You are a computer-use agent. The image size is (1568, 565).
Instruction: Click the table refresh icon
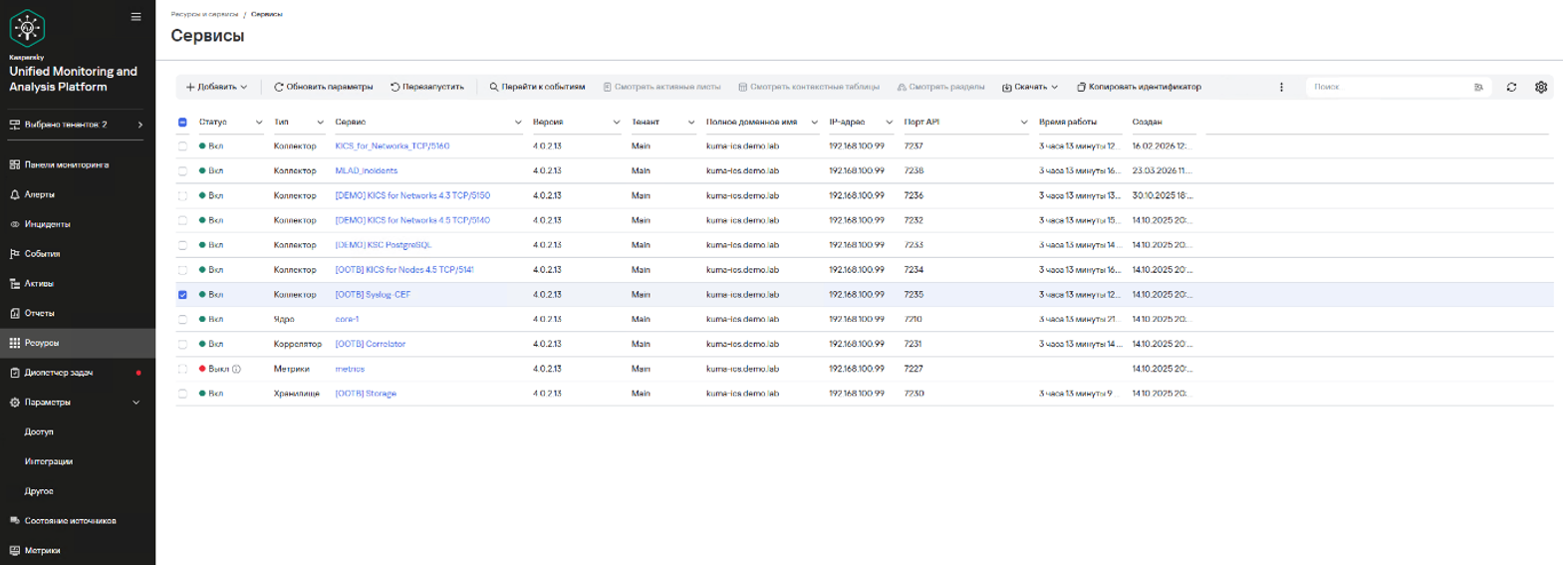click(1511, 88)
